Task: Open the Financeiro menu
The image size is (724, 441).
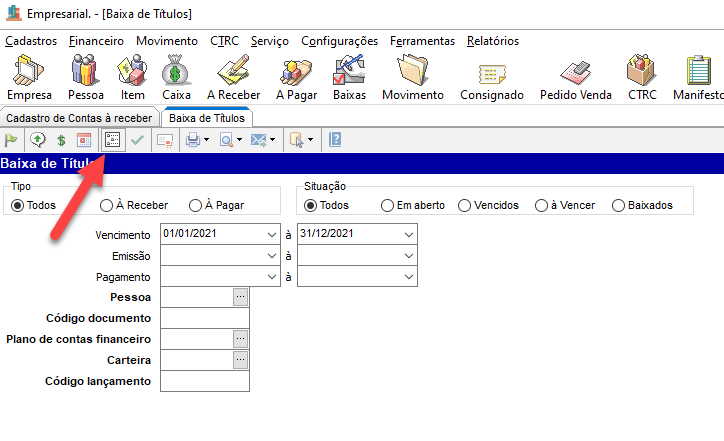Action: click(x=96, y=41)
